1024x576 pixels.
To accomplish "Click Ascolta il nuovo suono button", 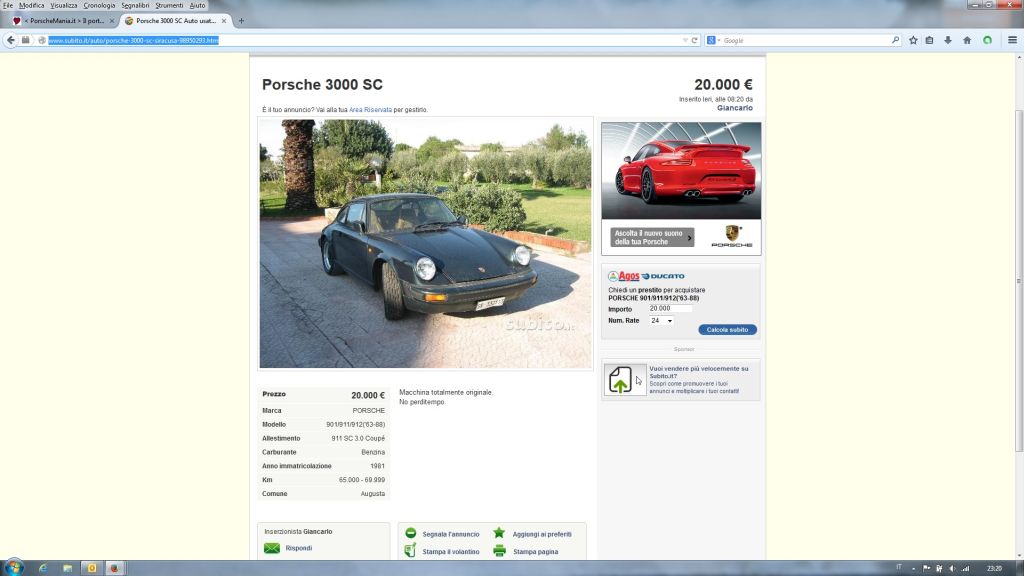I will 652,237.
